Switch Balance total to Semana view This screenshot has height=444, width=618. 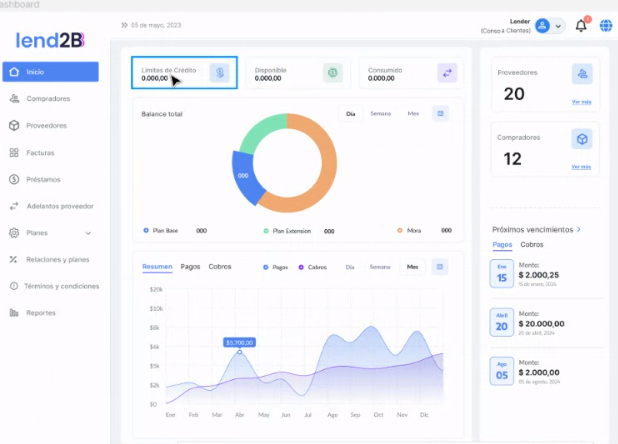(x=380, y=114)
